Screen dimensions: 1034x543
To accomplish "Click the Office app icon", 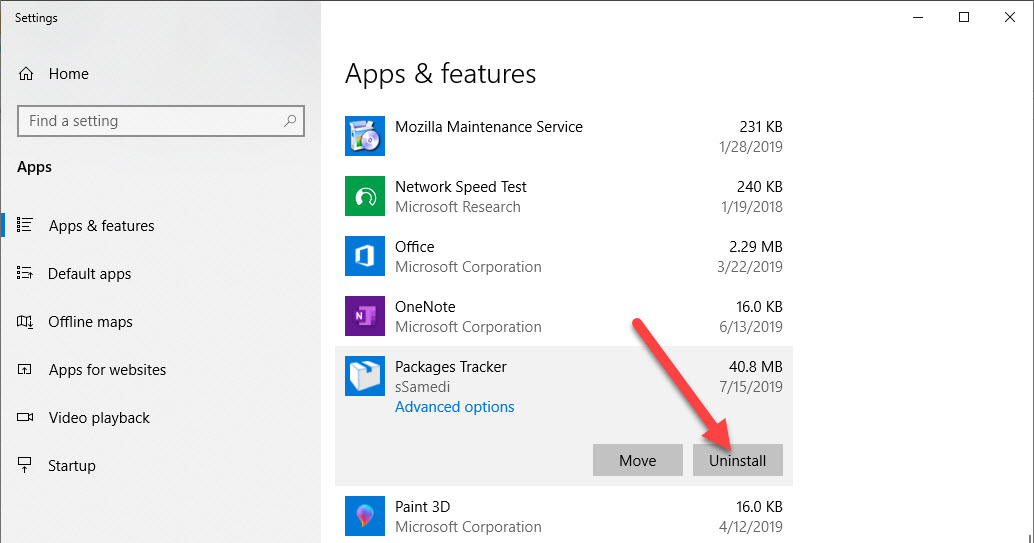I will [x=365, y=256].
